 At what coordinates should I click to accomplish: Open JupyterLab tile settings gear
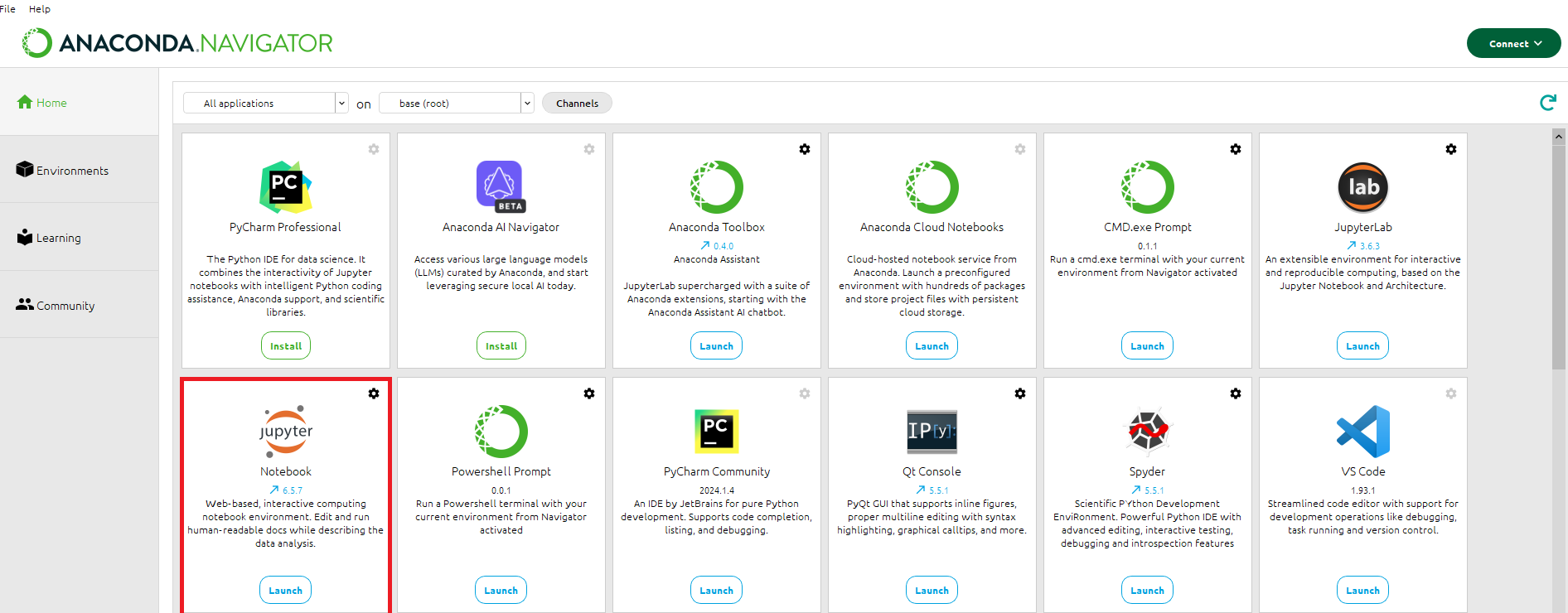(x=1451, y=149)
